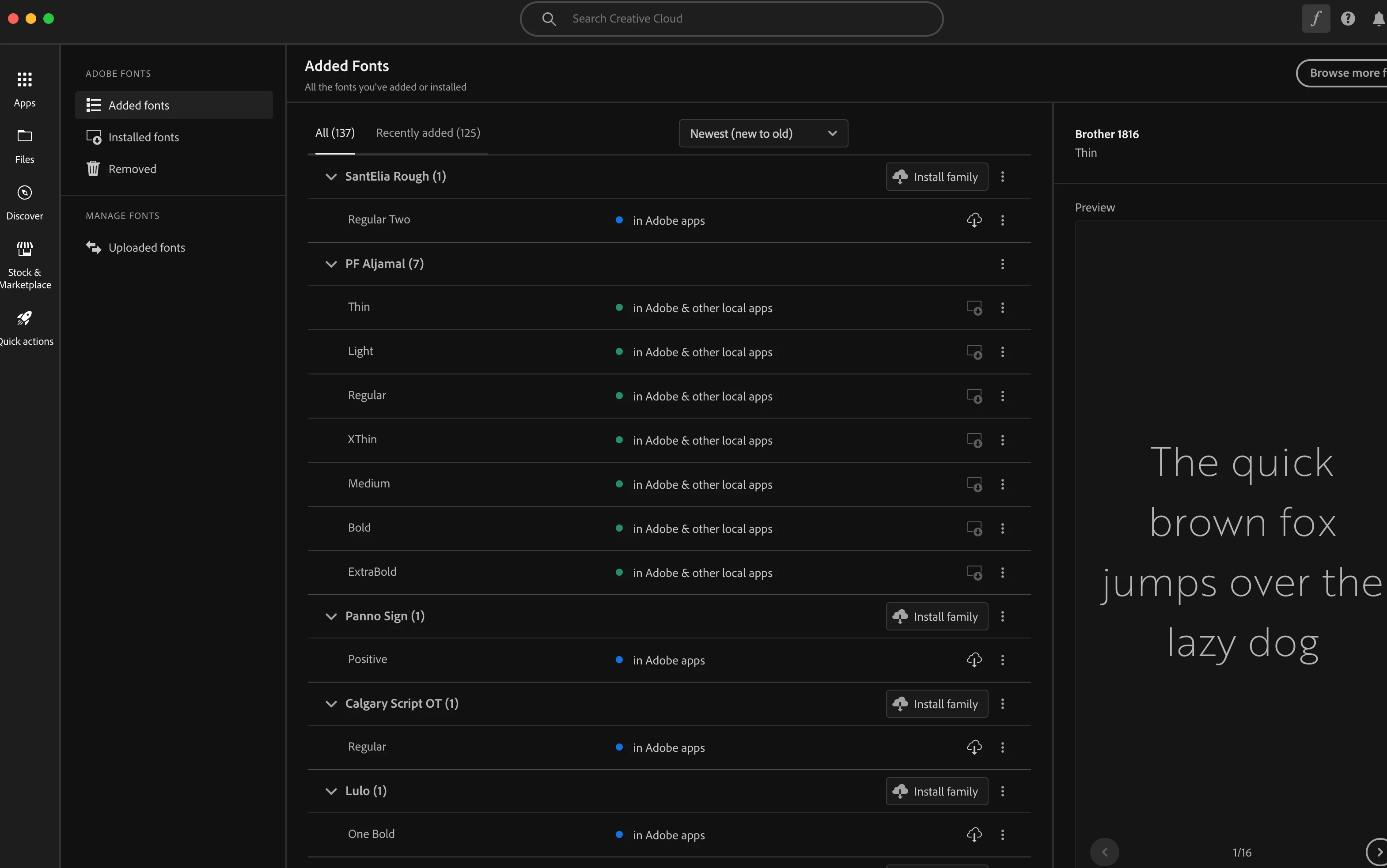Open the Newest (new to old) sort dropdown
The image size is (1387, 868).
pos(763,134)
